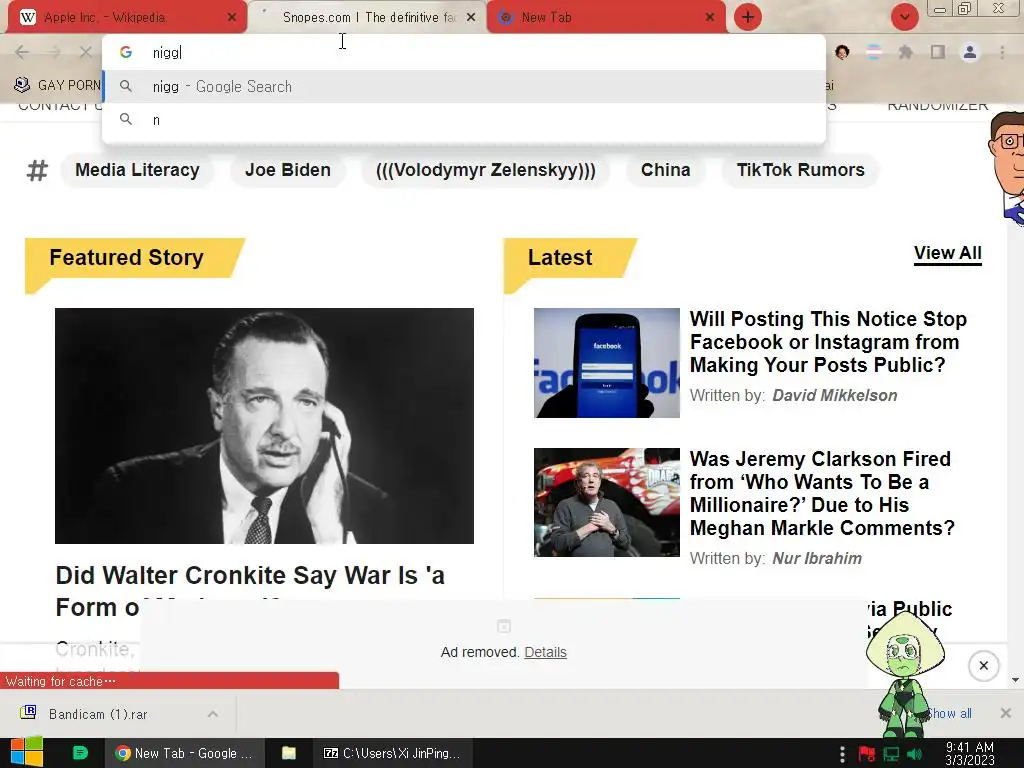The image size is (1024, 768).
Task: Click the hashtag trending icon
Action: coord(37,170)
